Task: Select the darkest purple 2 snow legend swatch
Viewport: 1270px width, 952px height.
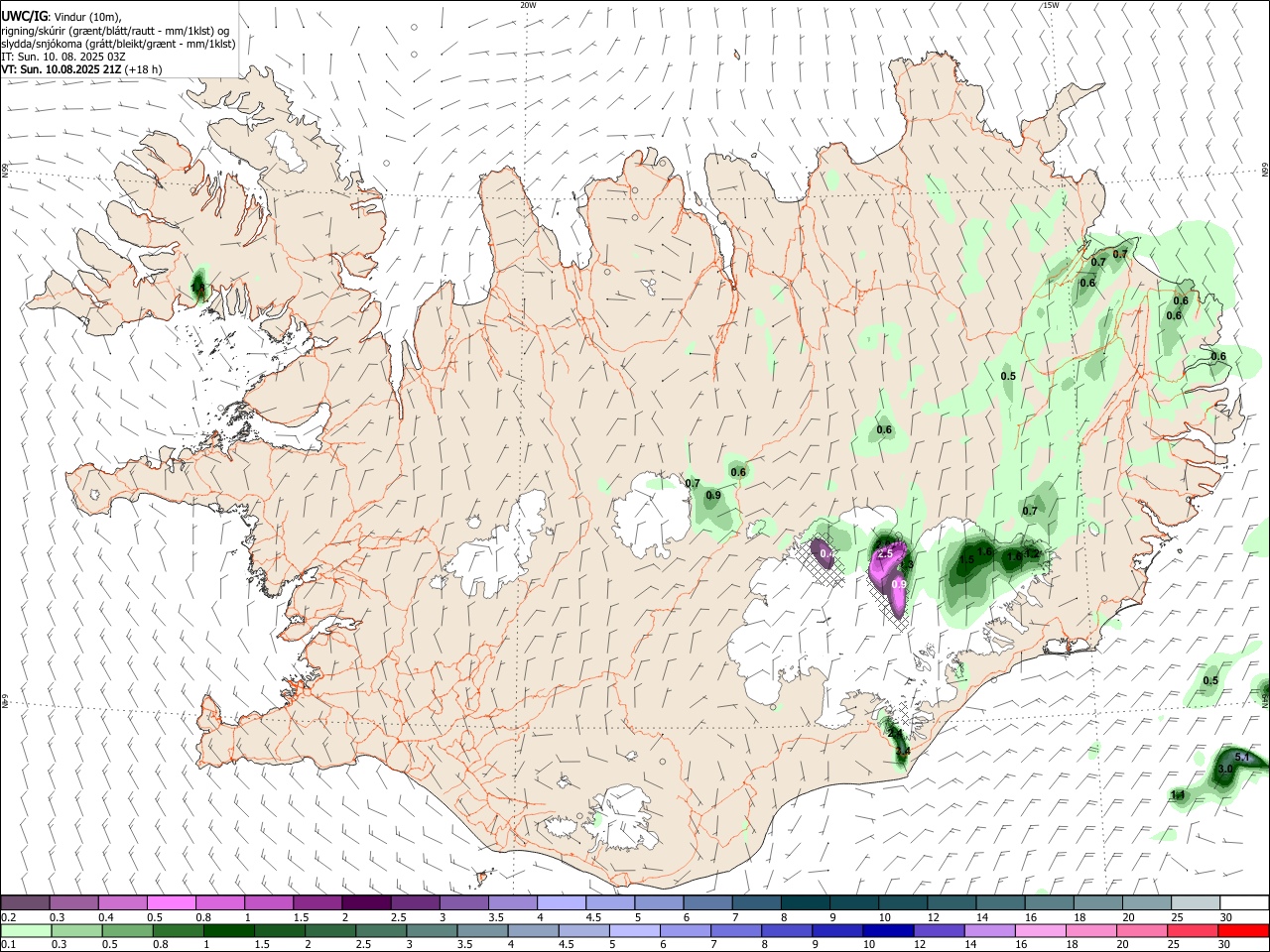Action: point(366,902)
